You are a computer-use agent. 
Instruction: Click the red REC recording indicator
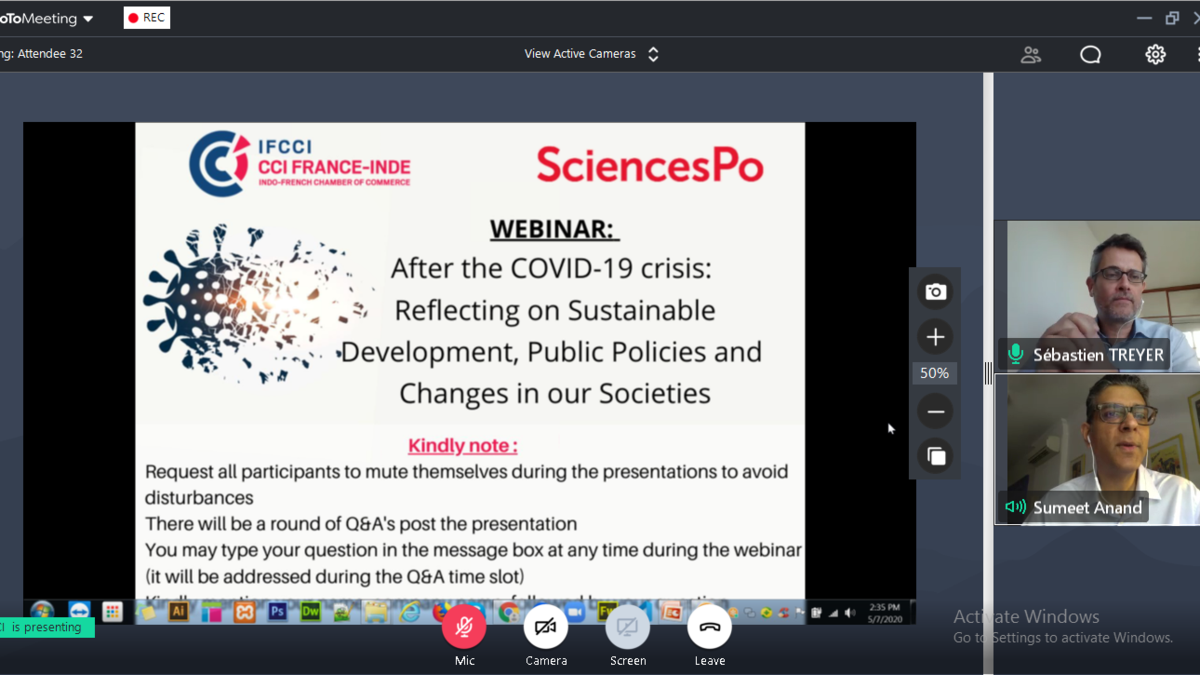147,17
